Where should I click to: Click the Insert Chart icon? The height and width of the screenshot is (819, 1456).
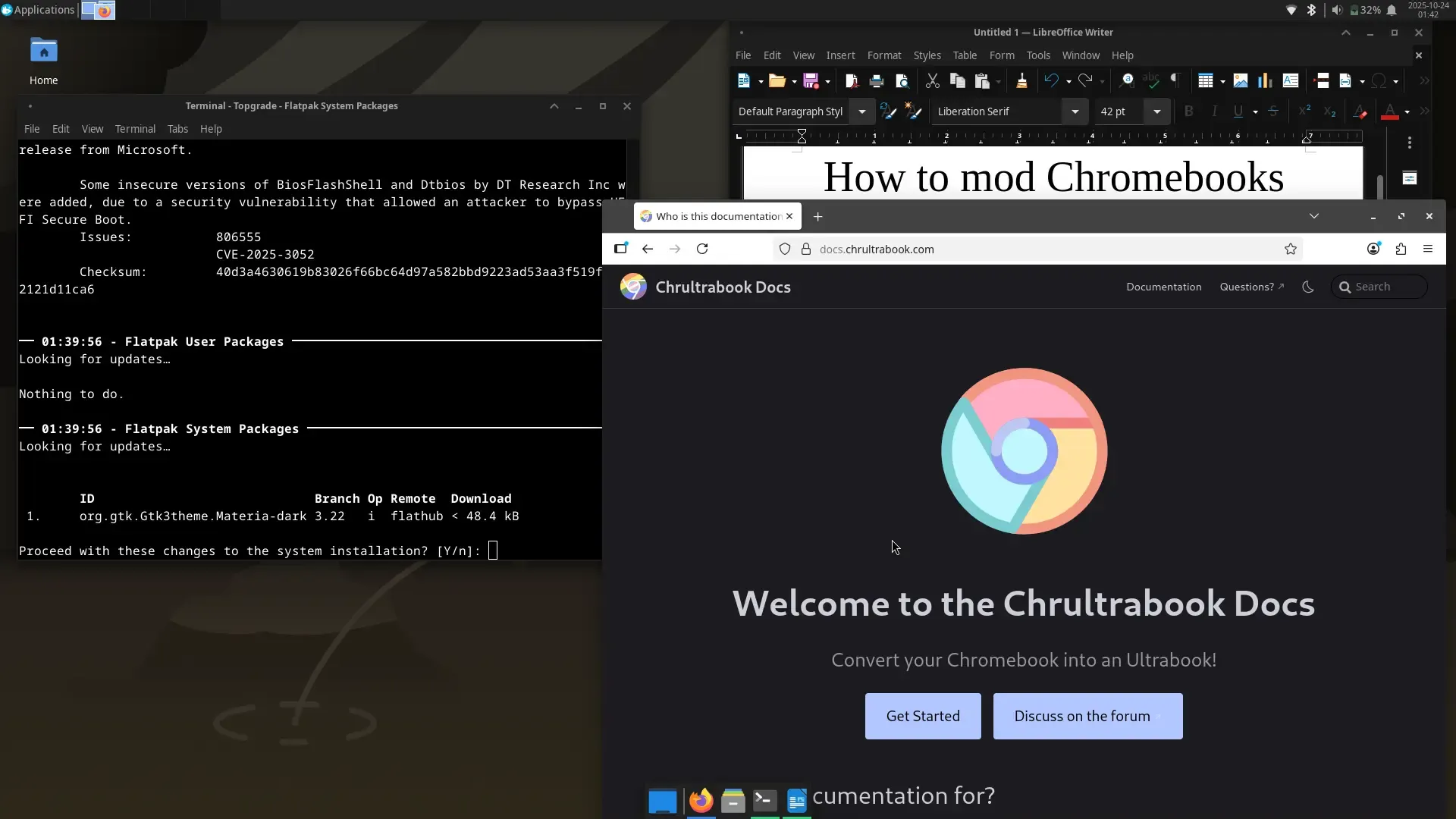[x=1265, y=80]
